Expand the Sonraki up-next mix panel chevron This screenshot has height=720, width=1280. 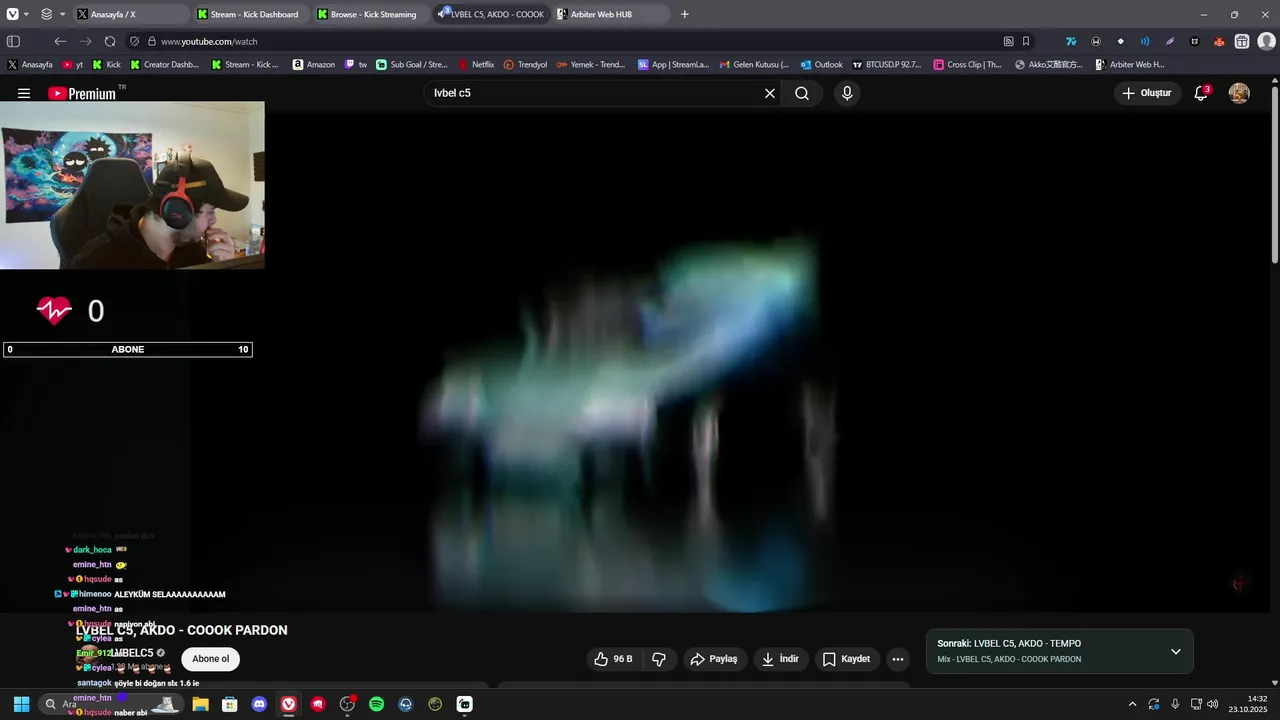click(1176, 651)
